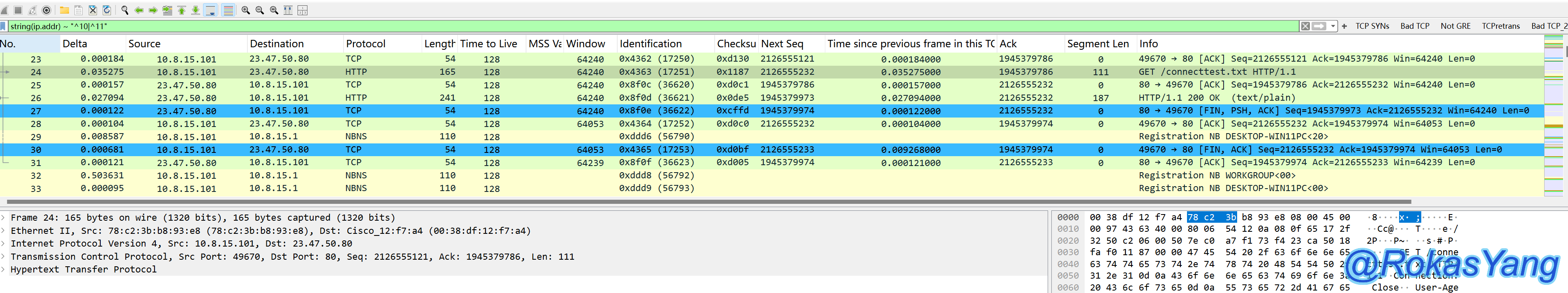Sort by the Source column header

coord(144,44)
